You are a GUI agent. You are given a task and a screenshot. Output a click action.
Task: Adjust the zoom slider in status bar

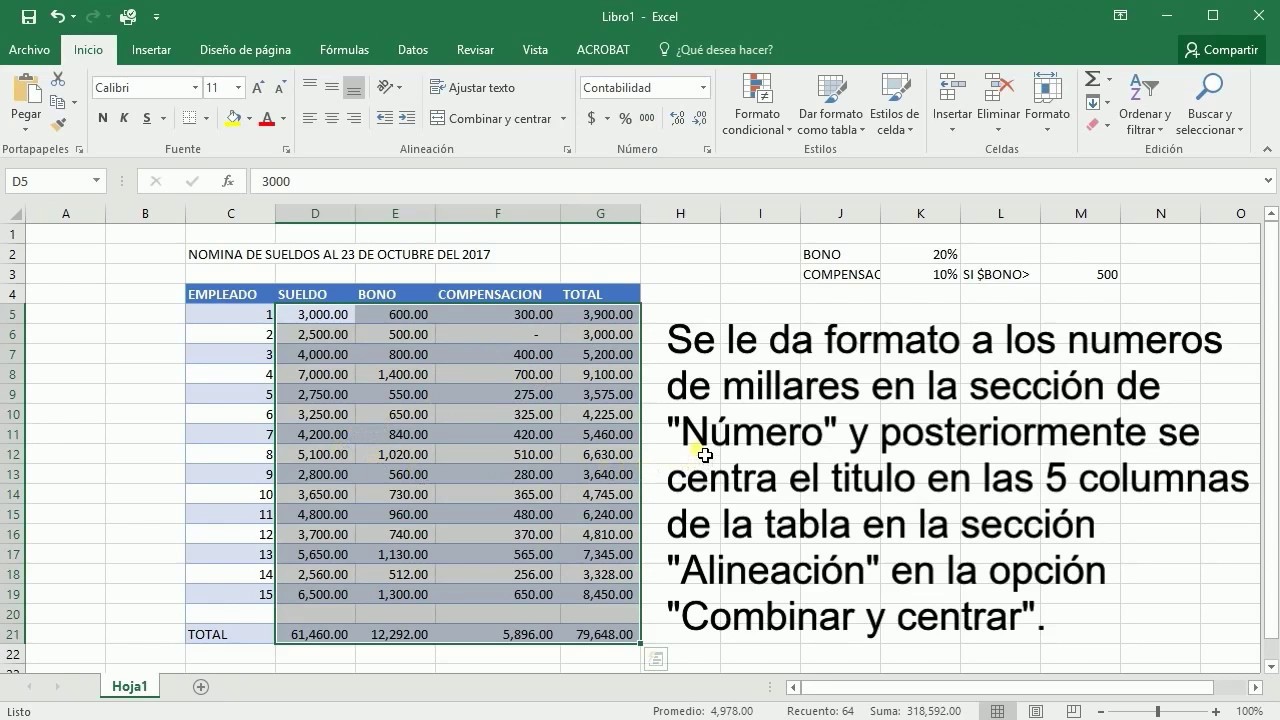click(1159, 712)
